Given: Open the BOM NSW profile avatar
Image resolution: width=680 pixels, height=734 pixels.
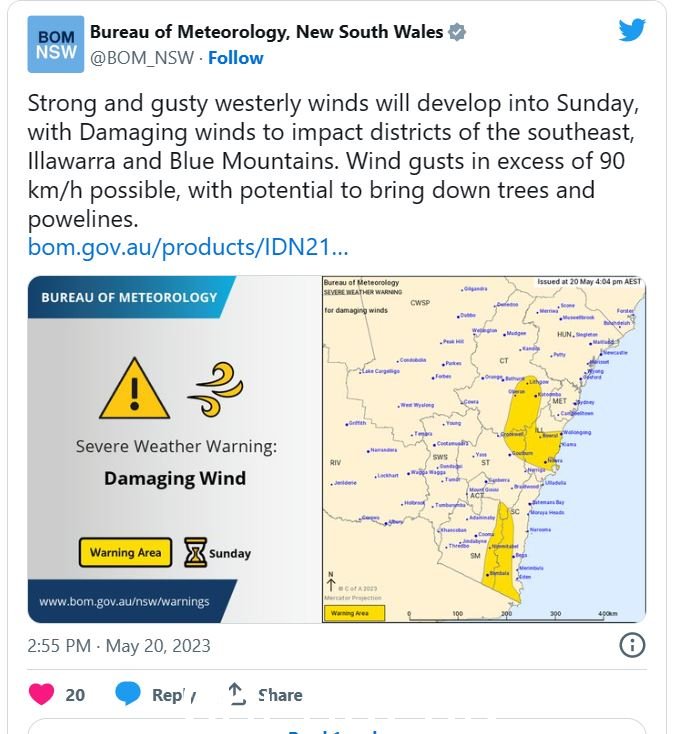Looking at the screenshot, I should 56,44.
